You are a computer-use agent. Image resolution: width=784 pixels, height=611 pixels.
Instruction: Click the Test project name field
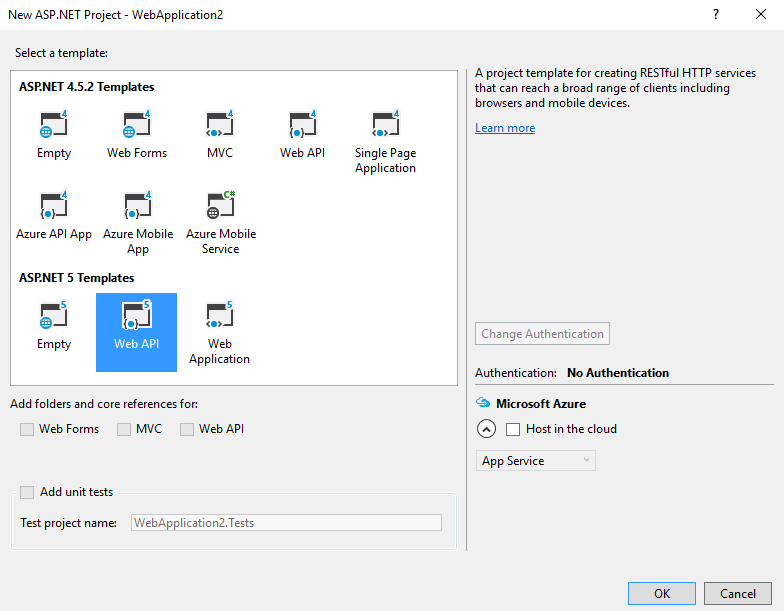[x=286, y=522]
